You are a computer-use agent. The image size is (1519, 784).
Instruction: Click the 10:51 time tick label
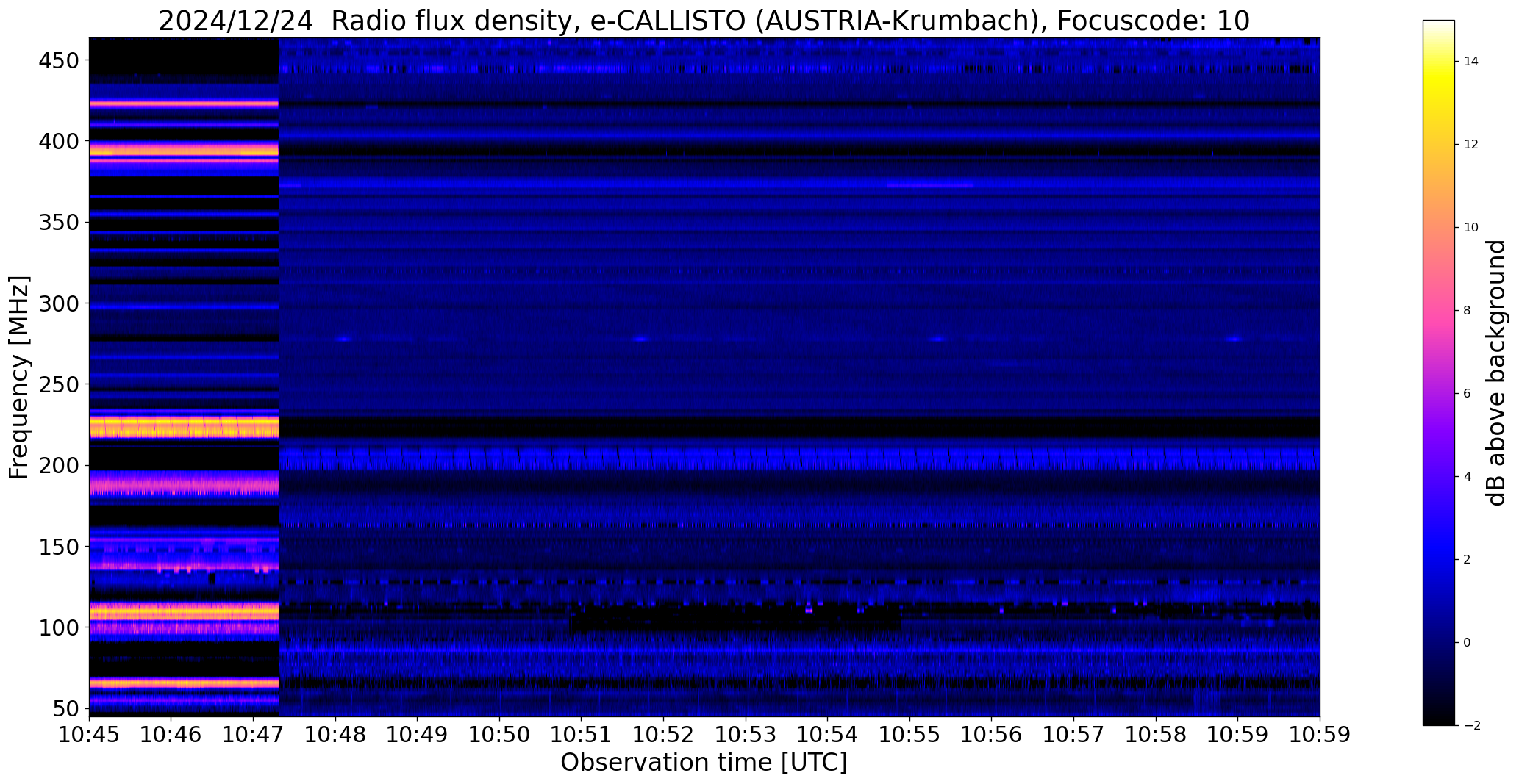(x=582, y=735)
